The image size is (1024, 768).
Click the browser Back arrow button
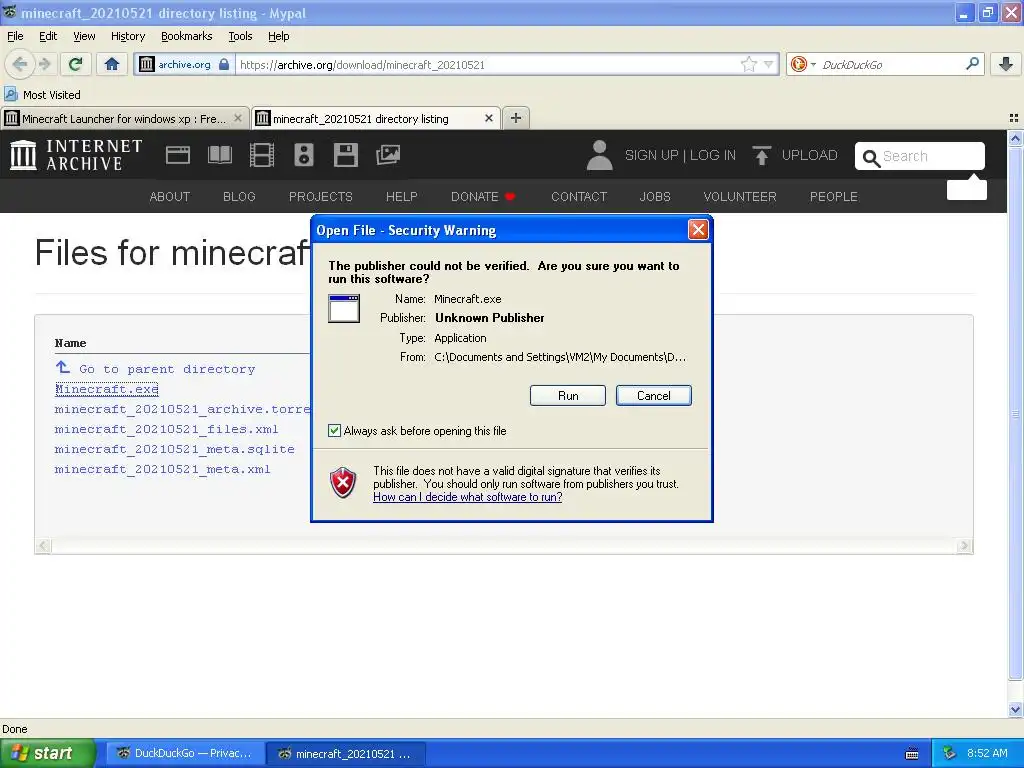pos(20,64)
